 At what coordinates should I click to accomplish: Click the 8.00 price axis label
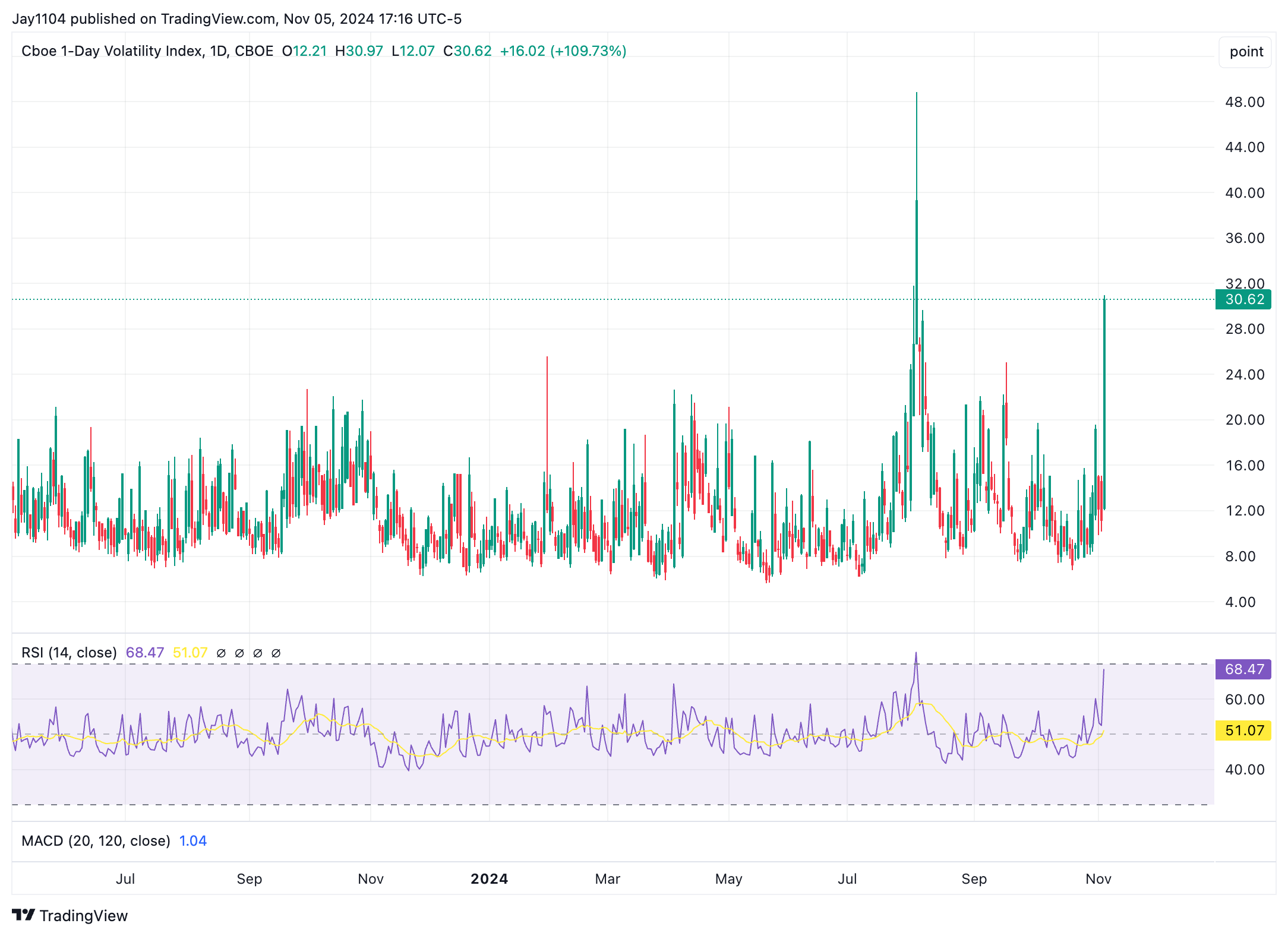click(1240, 556)
